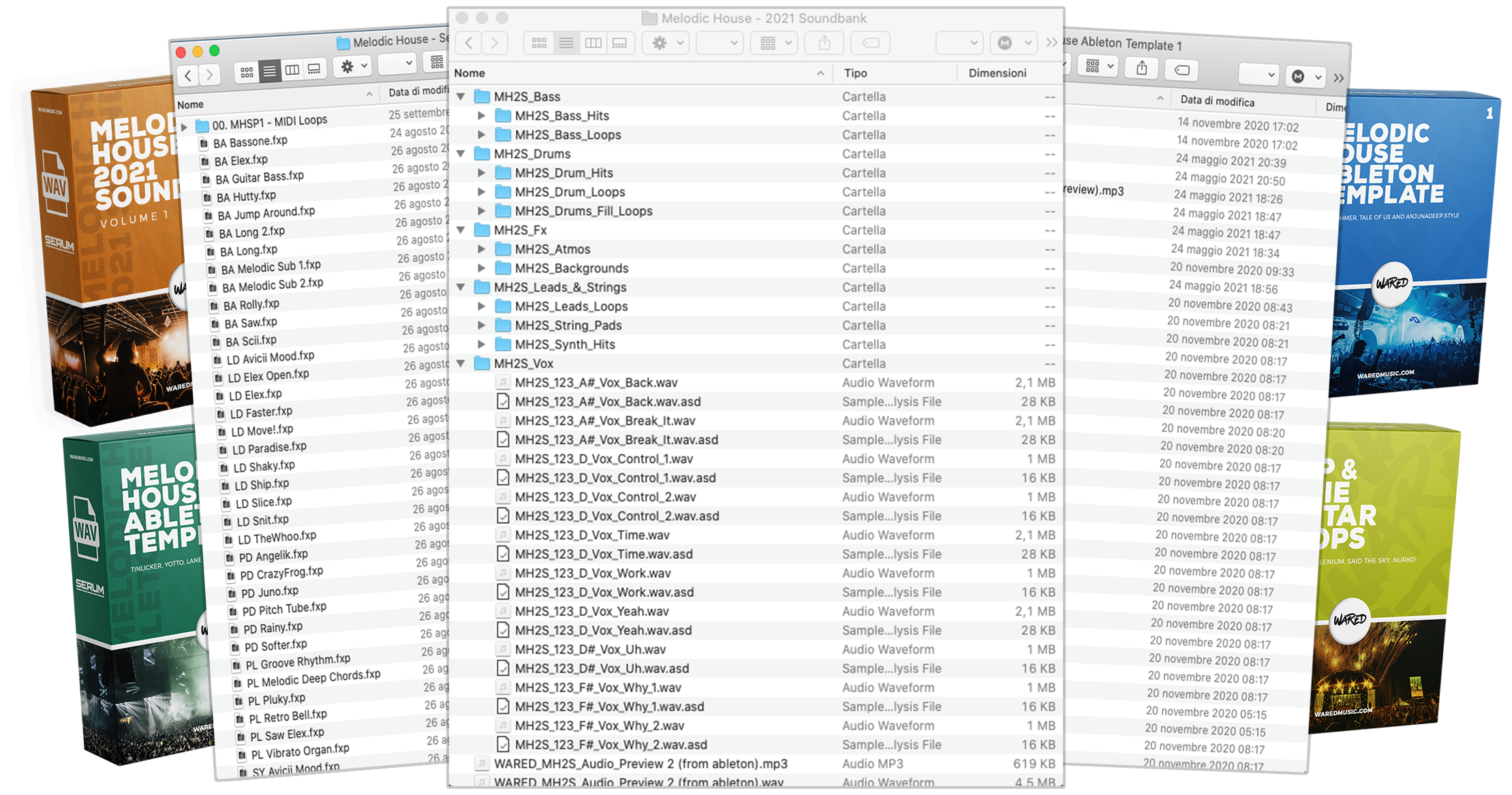Sort Soundbank list by Dimensioni column
This screenshot has width=1512, height=795.
click(x=1010, y=73)
